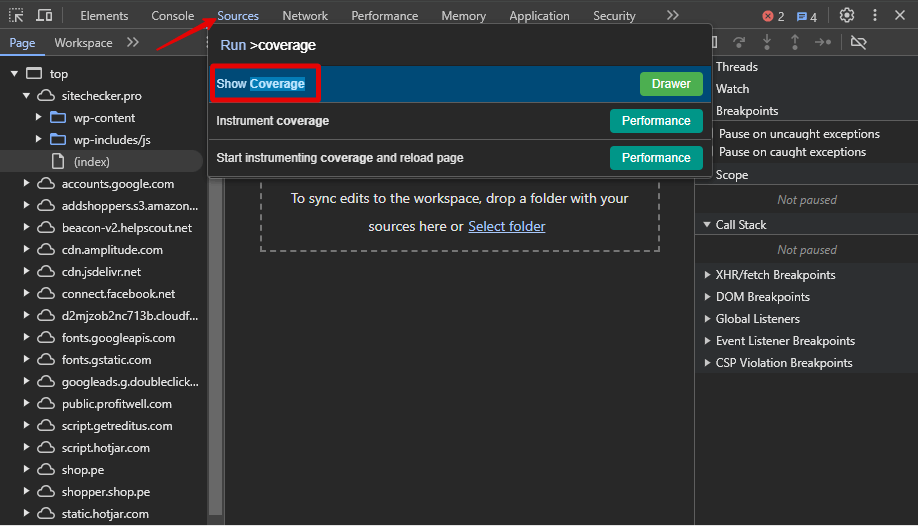
Task: Toggle Pause on uncaught exceptions
Action: point(799,134)
